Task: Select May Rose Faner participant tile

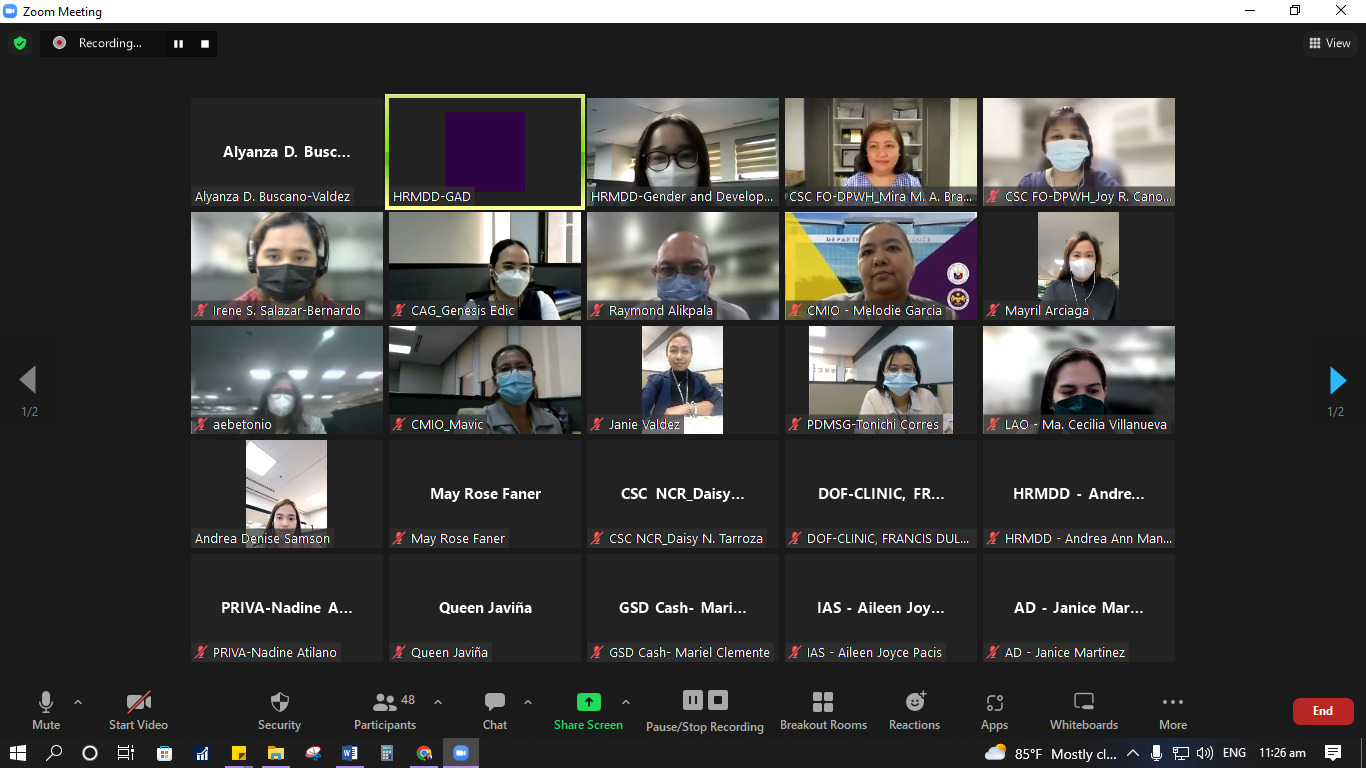Action: [485, 494]
